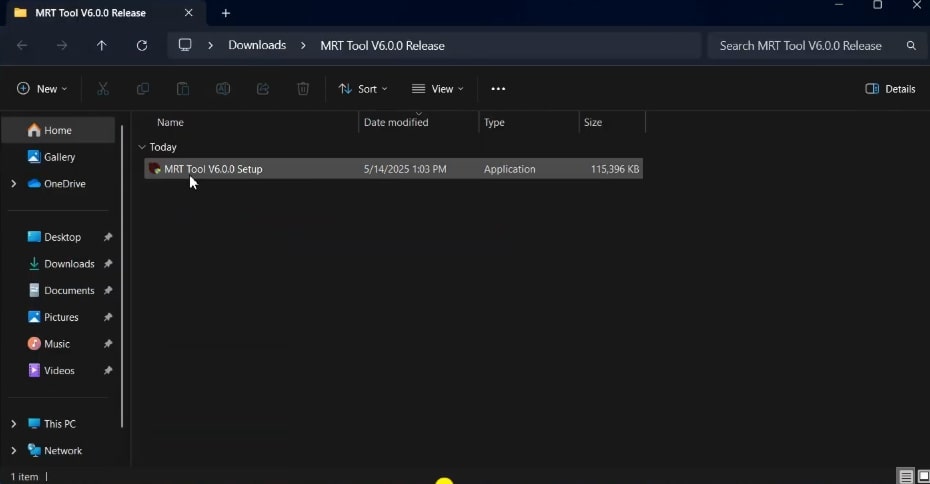Close the MRT Tool V6.0.0 Release tab

pyautogui.click(x=189, y=12)
